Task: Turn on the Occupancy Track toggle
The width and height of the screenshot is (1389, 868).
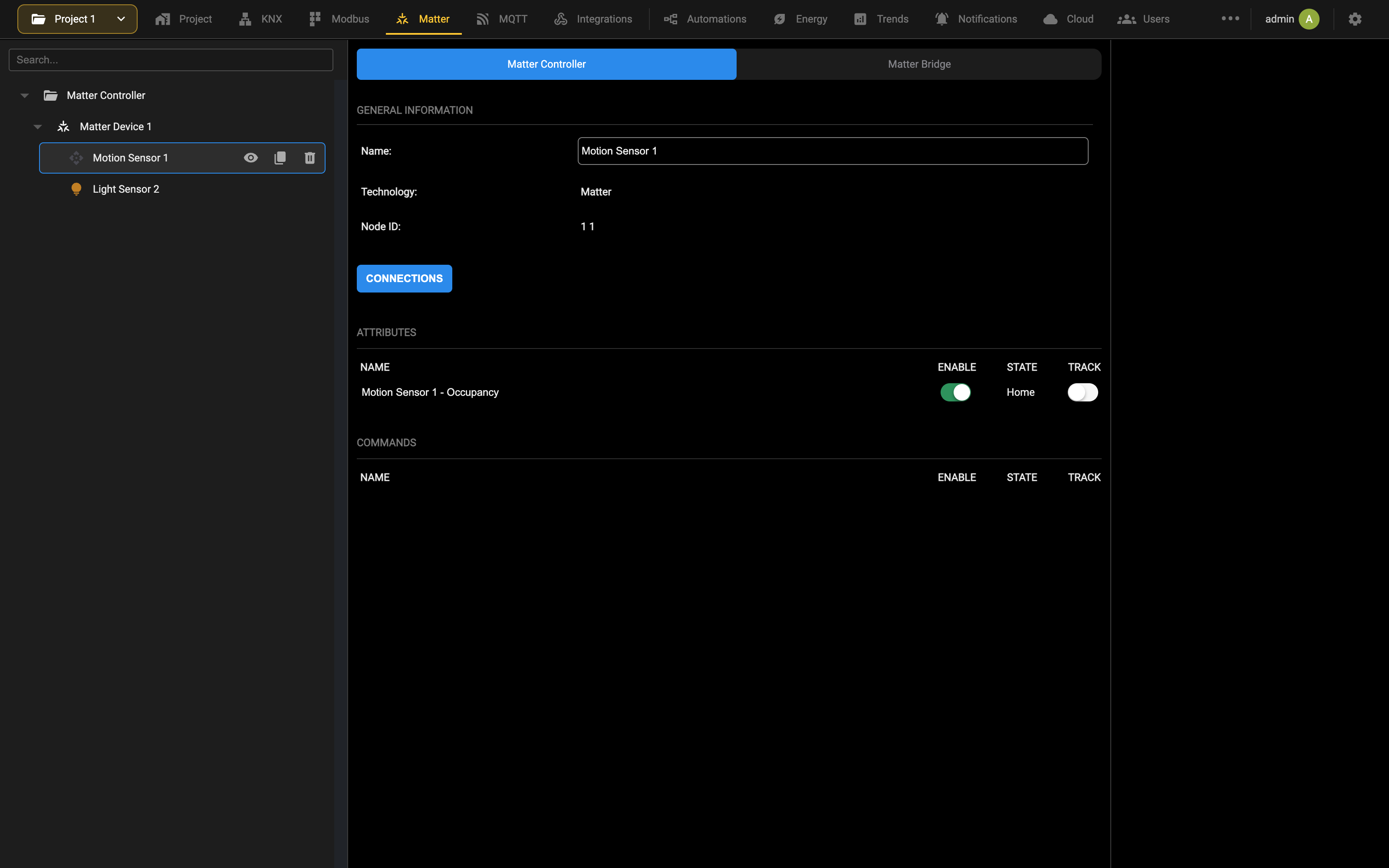Action: coord(1083,392)
